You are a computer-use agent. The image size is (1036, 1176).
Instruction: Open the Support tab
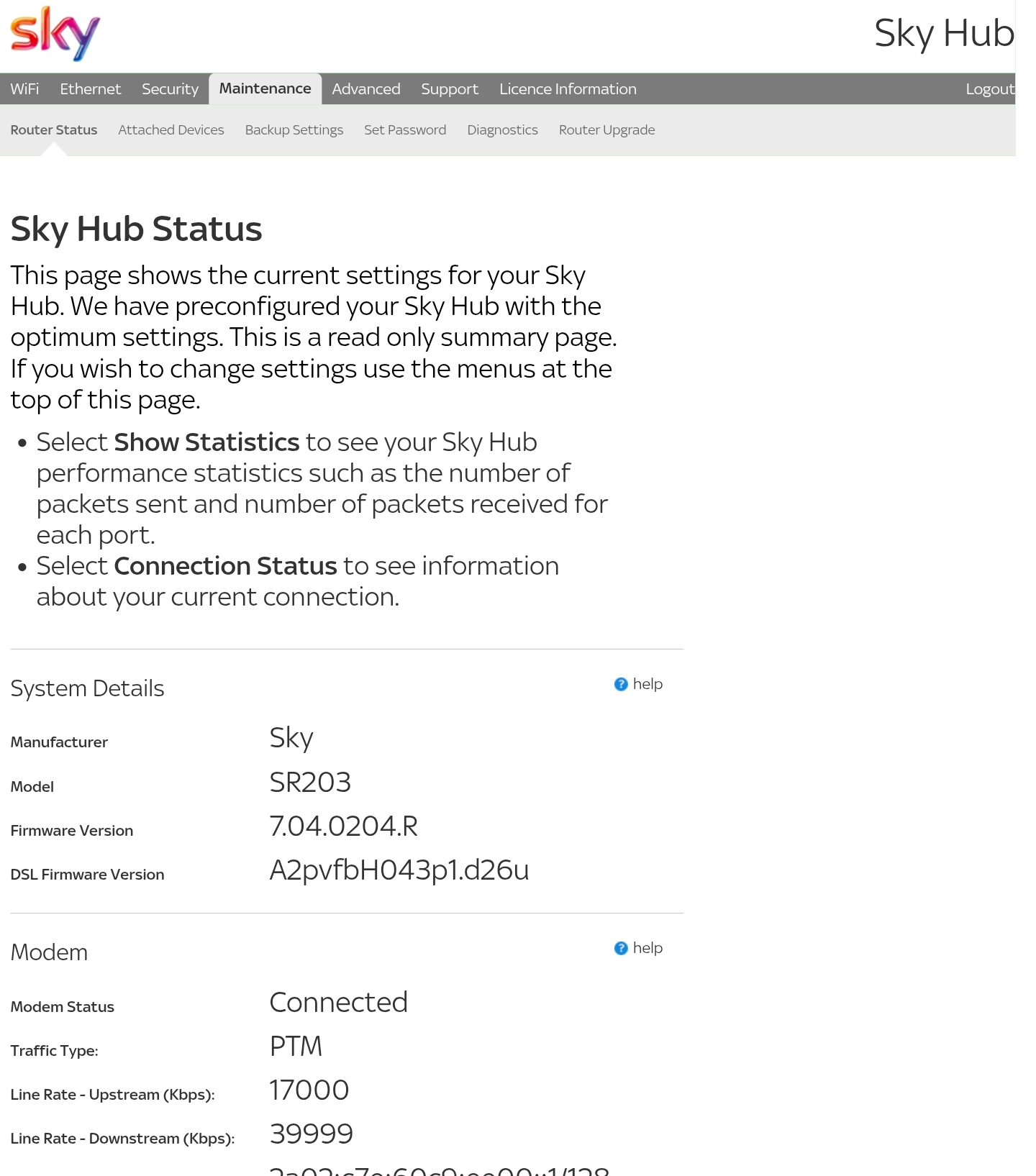[x=449, y=89]
